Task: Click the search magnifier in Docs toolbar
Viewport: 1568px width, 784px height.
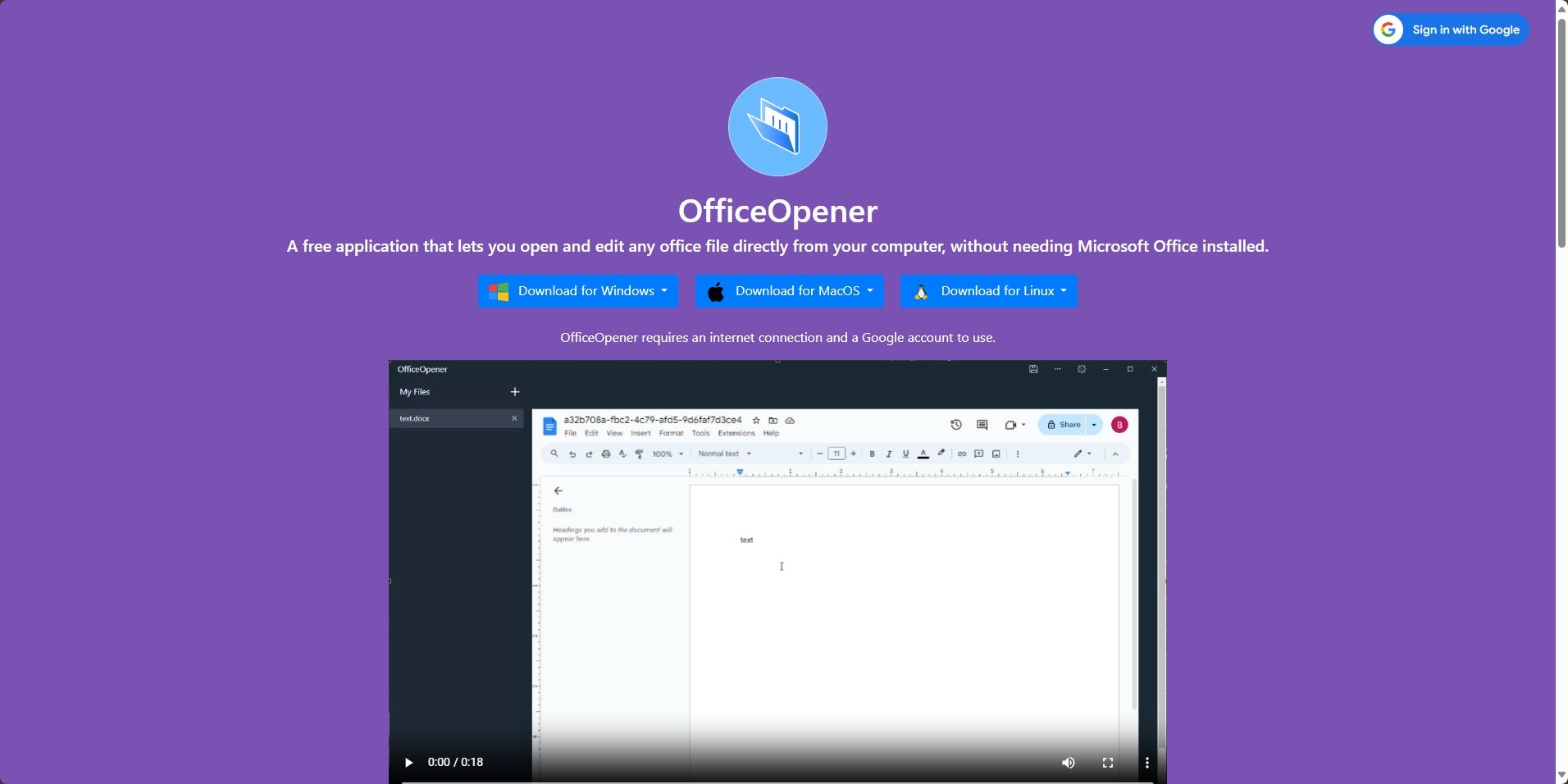Action: tap(554, 454)
